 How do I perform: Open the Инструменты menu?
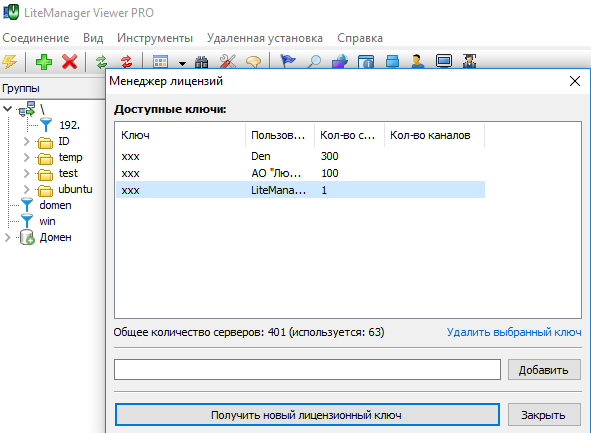click(x=155, y=38)
